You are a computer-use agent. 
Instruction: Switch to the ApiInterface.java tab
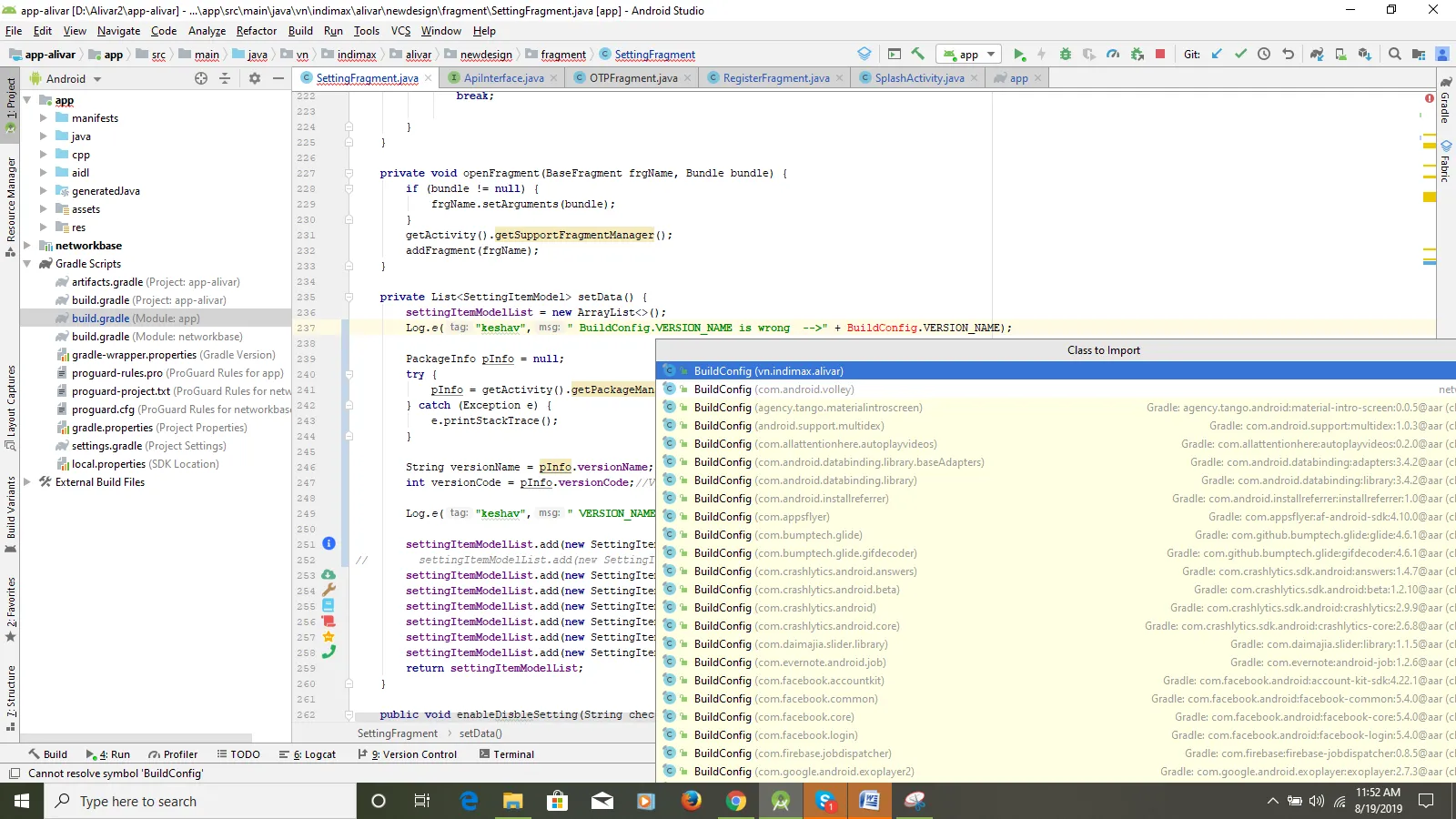coord(503,78)
